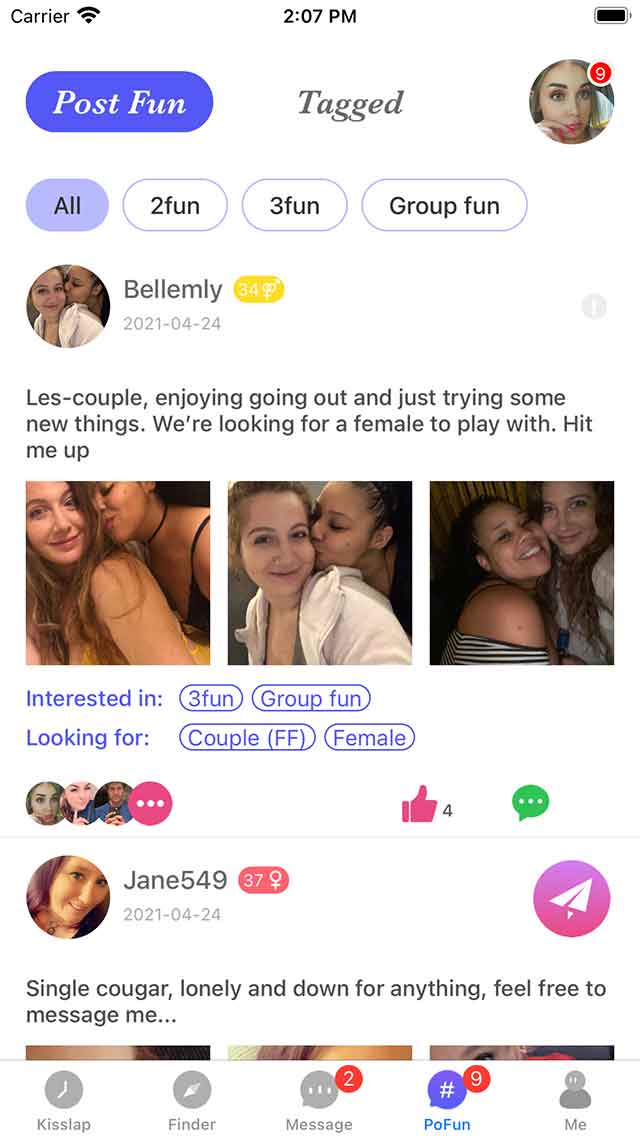
Task: Open Jane549's profile picture
Action: [x=68, y=897]
